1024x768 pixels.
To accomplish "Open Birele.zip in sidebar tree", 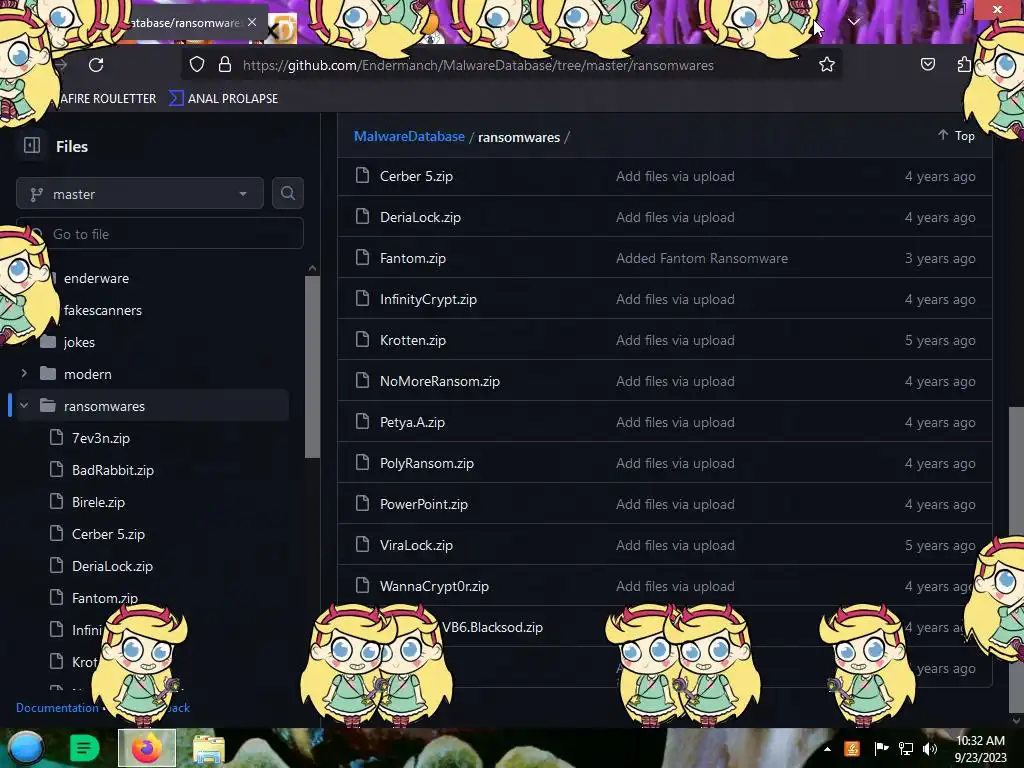I will (x=98, y=502).
